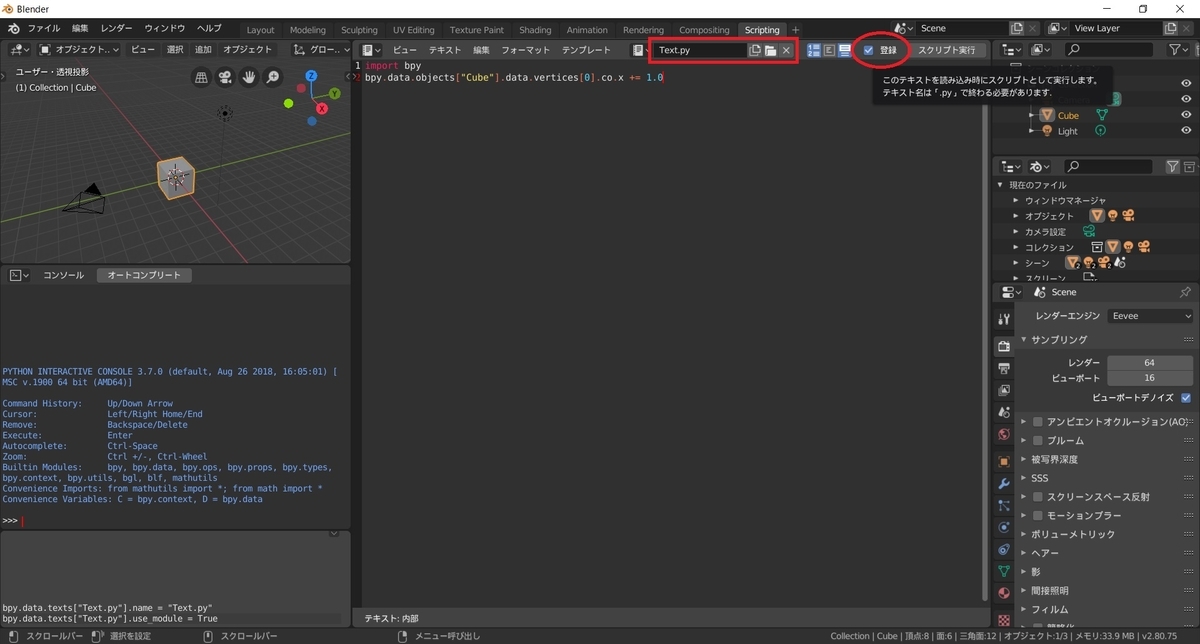1200x644 pixels.
Task: Switch to the Layout workspace tab
Action: tap(260, 30)
